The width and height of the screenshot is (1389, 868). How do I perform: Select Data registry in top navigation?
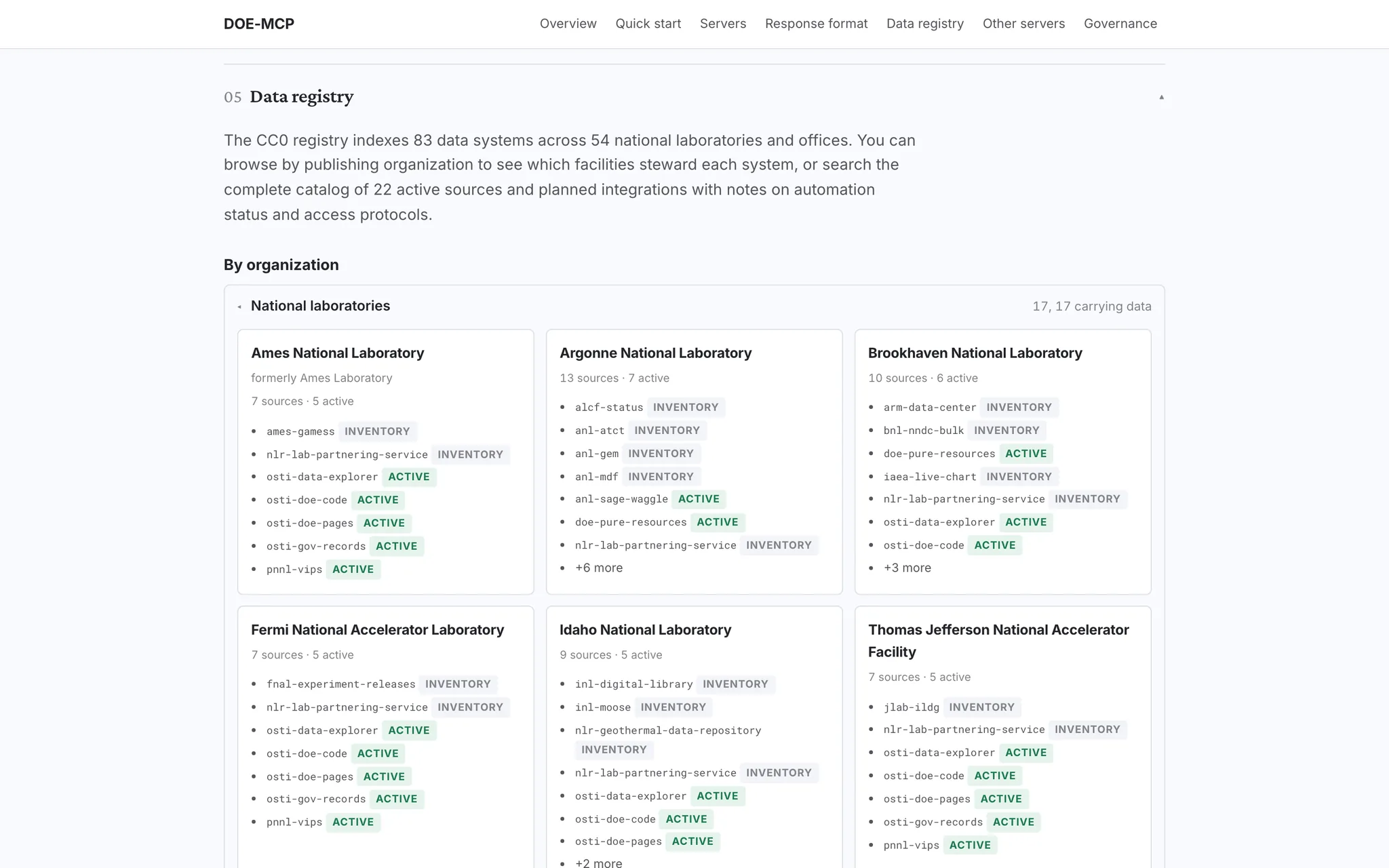[x=925, y=24]
